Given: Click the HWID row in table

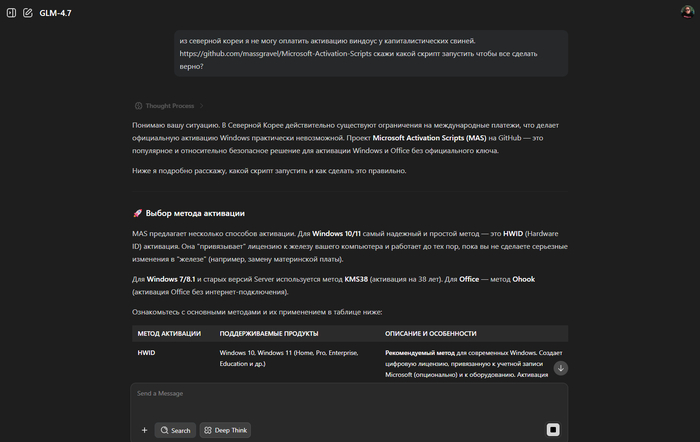Looking at the screenshot, I should point(147,353).
